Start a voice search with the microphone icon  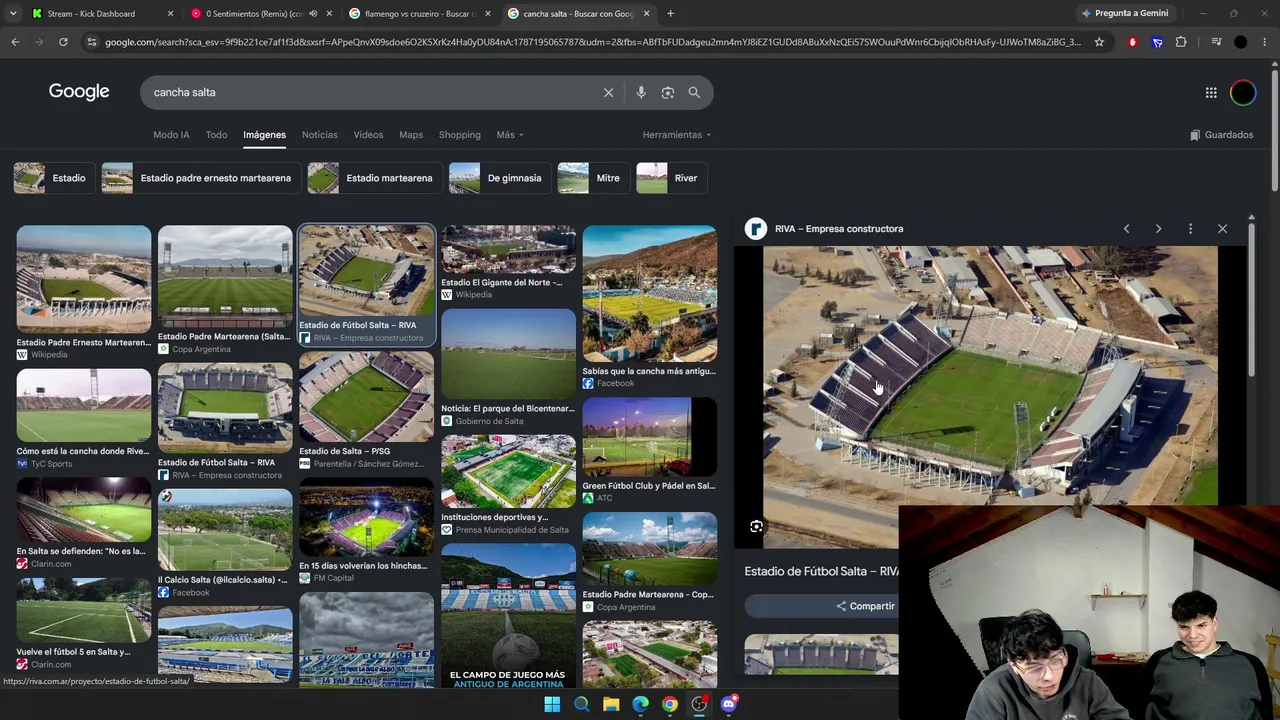point(641,92)
